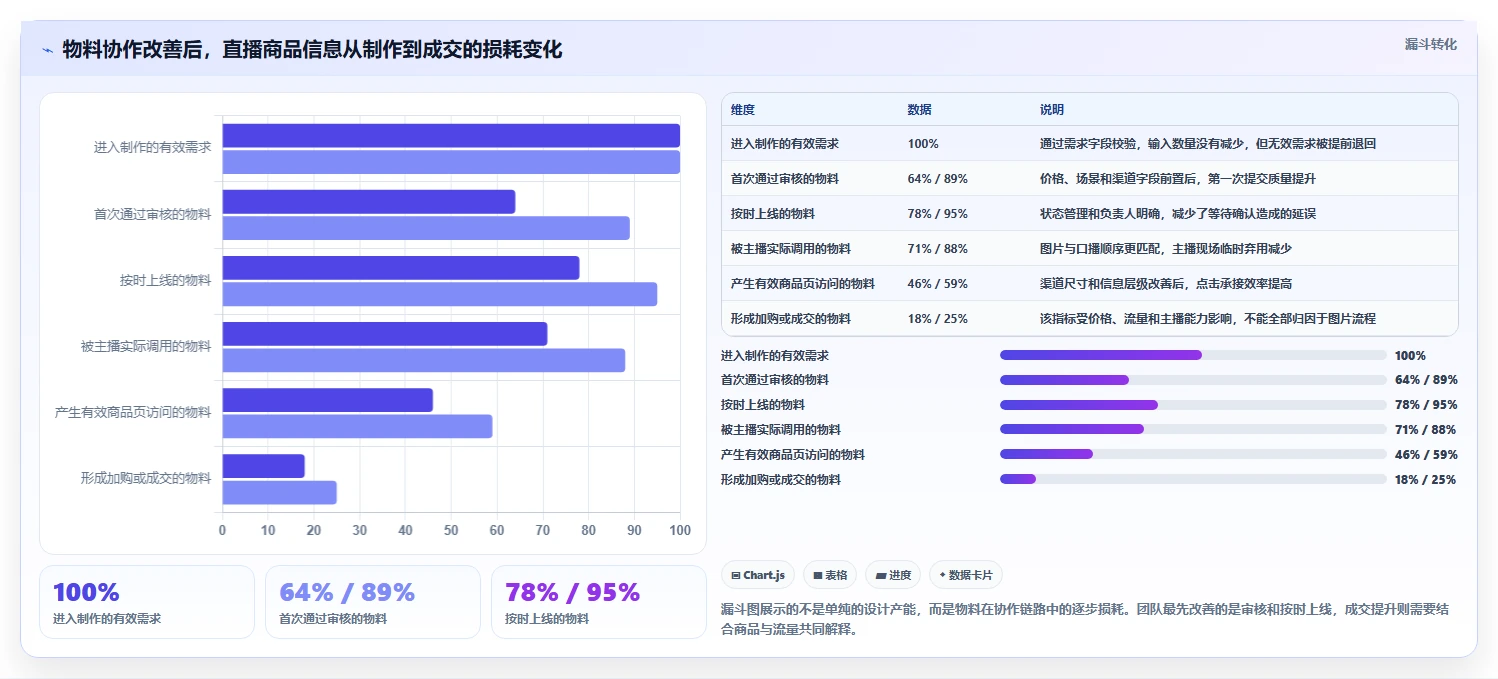Click the lighter chart bar for 首次通过审核的物料
Viewport: 1498px width, 679px height.
tap(426, 228)
